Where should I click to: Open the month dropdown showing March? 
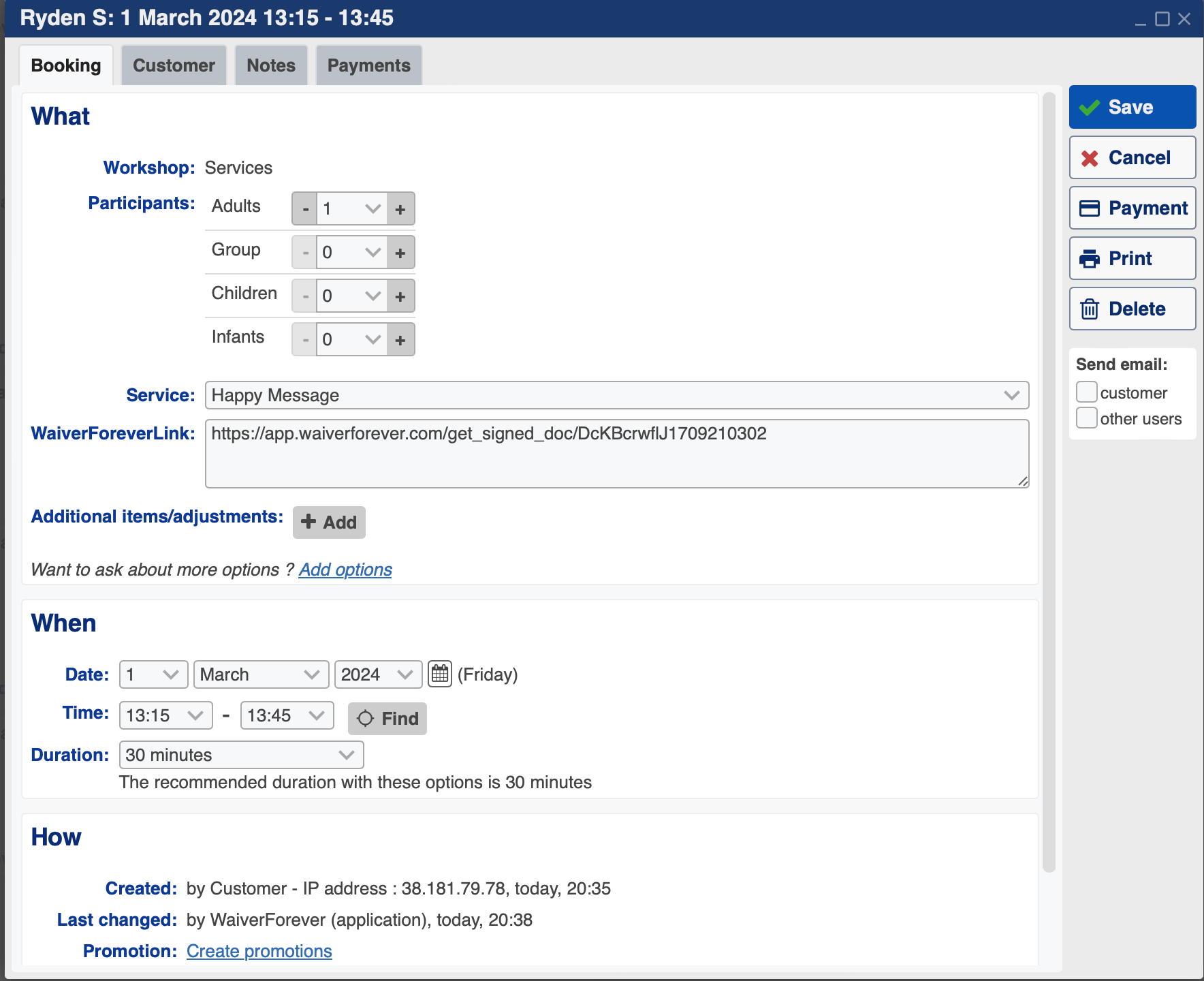[x=262, y=674]
